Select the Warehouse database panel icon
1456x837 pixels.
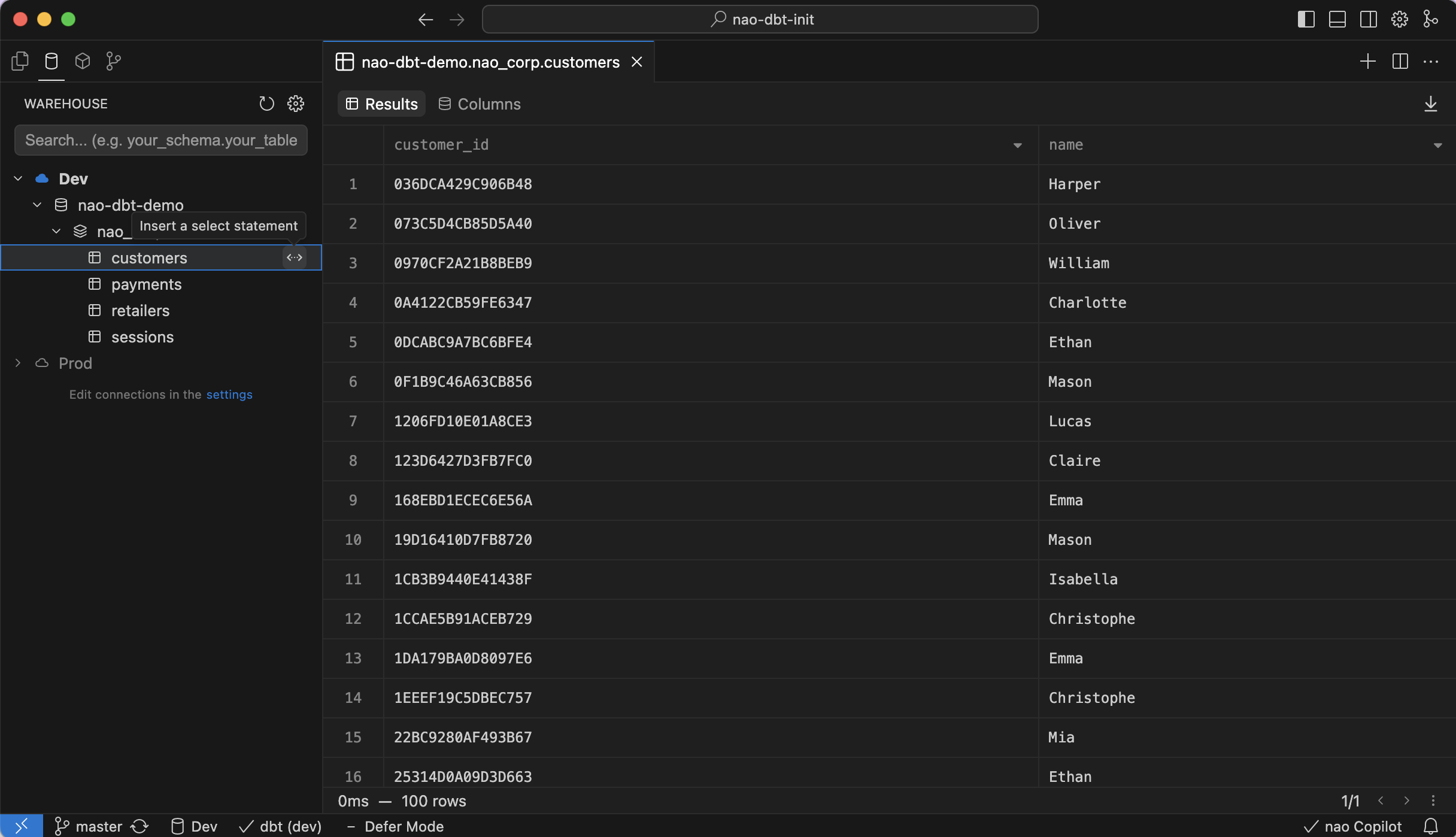[x=51, y=60]
